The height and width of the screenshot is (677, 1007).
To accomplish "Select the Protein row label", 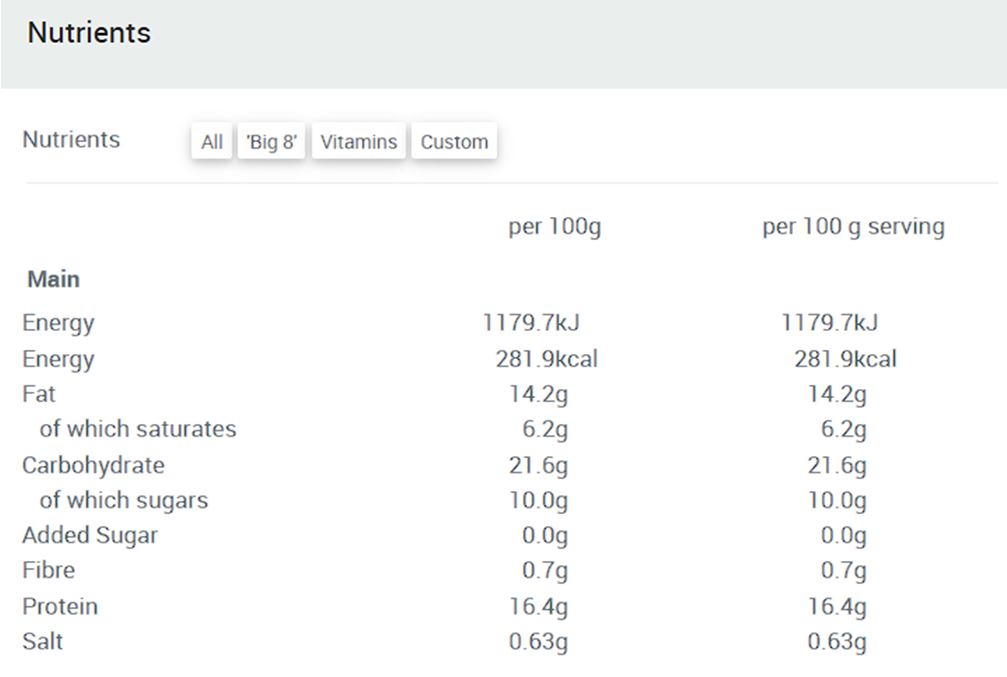I will [60, 606].
